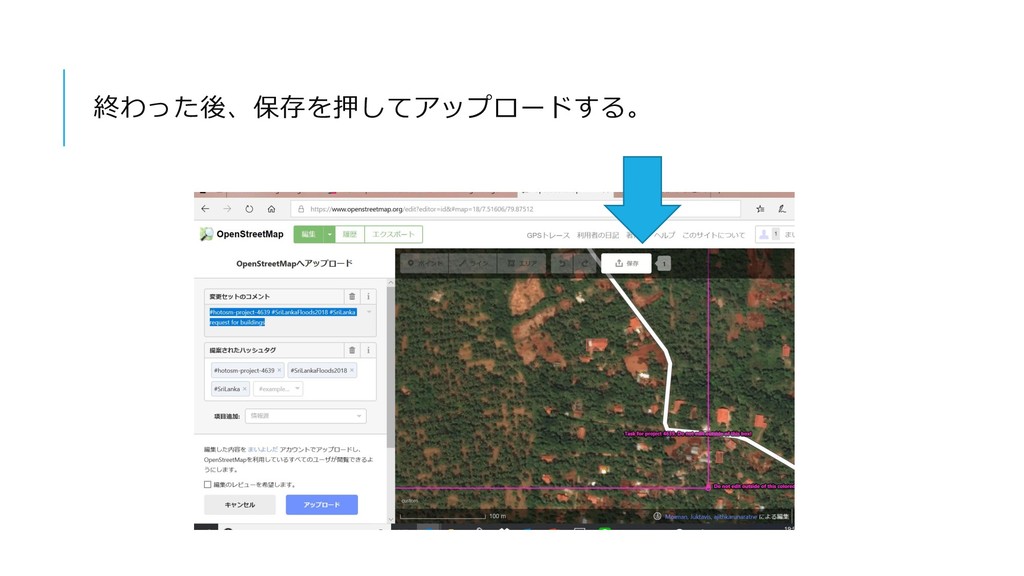This screenshot has height=576, width=1024.
Task: Click the 100 m map scale bar
Action: pos(453,516)
